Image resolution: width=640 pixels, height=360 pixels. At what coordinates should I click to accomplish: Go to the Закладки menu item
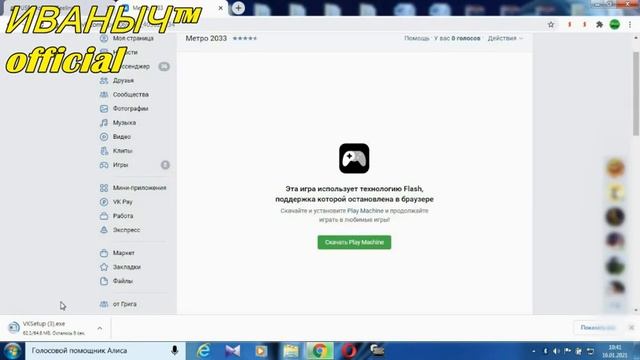click(x=127, y=267)
